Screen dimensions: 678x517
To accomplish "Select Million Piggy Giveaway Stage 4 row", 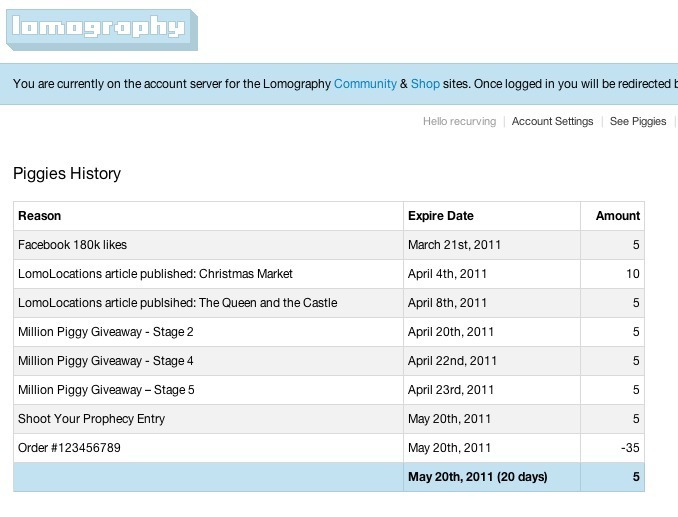I will point(106,361).
